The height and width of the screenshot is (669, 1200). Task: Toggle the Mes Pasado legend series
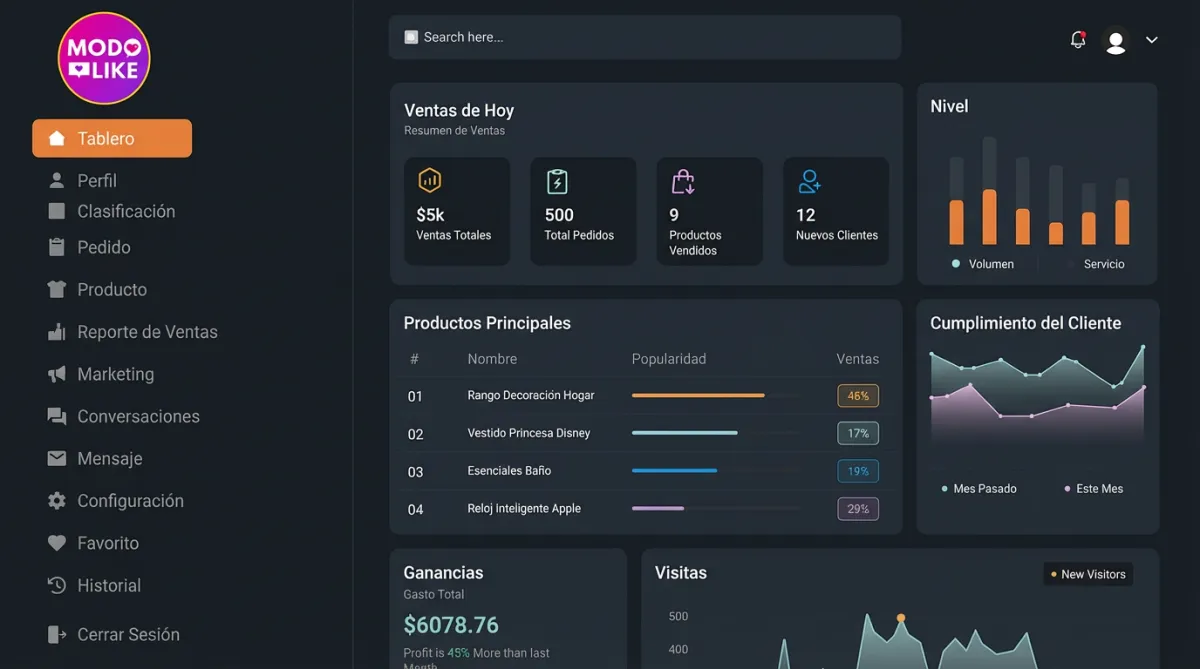pos(979,489)
